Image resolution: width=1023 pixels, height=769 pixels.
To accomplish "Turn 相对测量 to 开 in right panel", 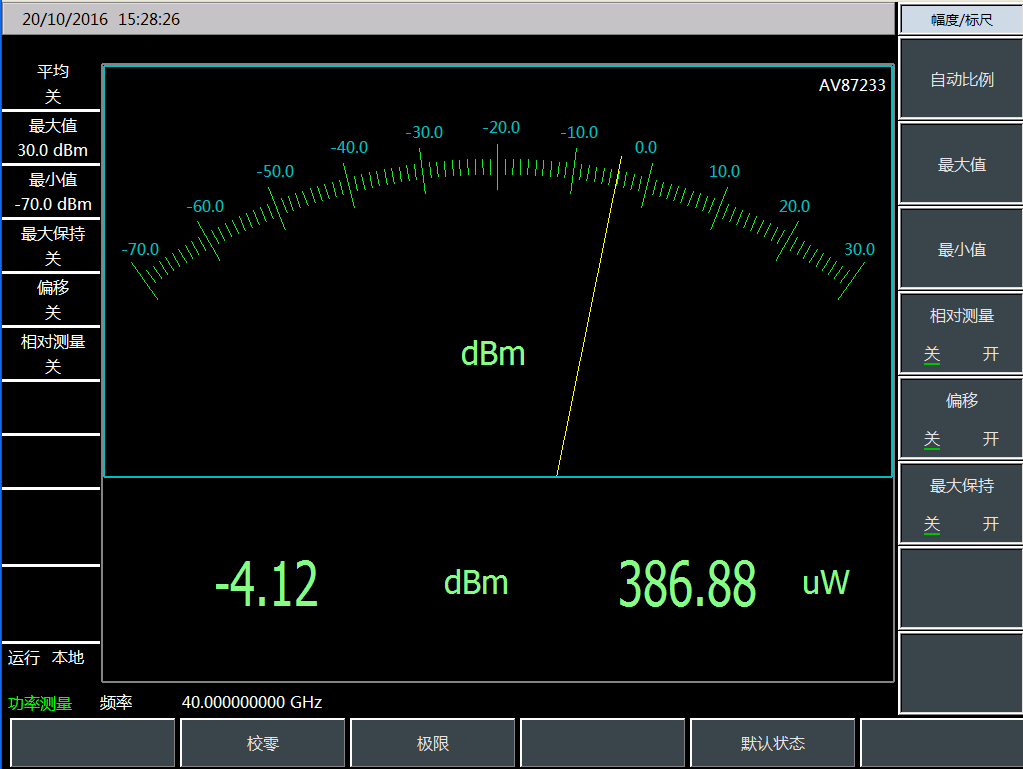I will [990, 354].
